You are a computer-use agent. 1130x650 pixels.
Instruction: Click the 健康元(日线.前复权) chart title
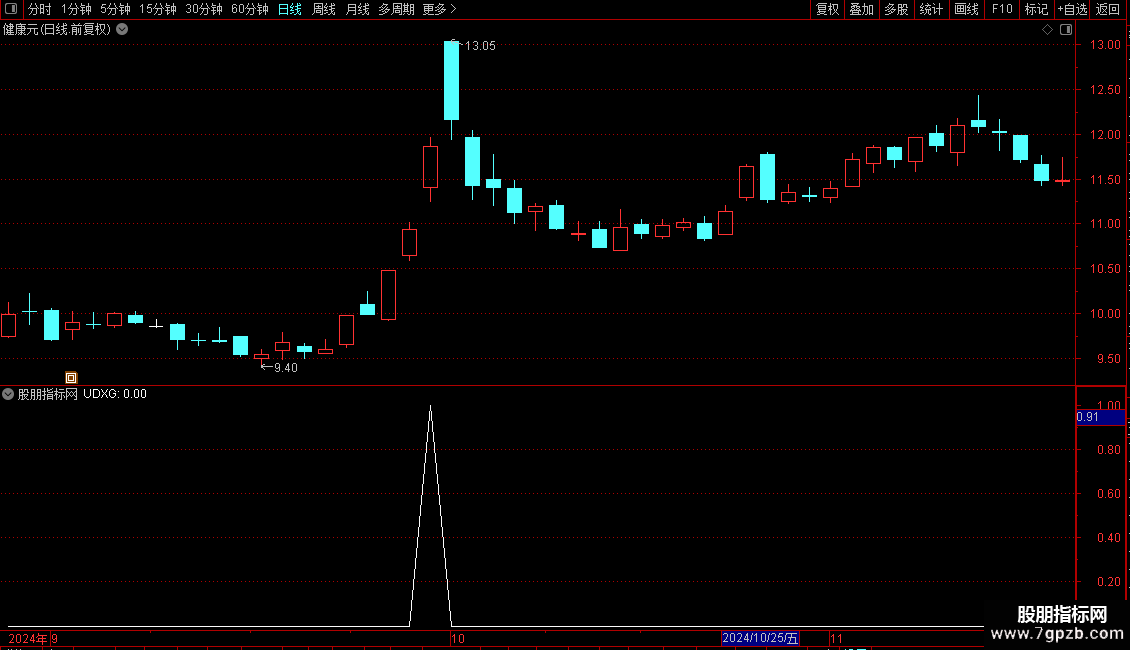57,30
